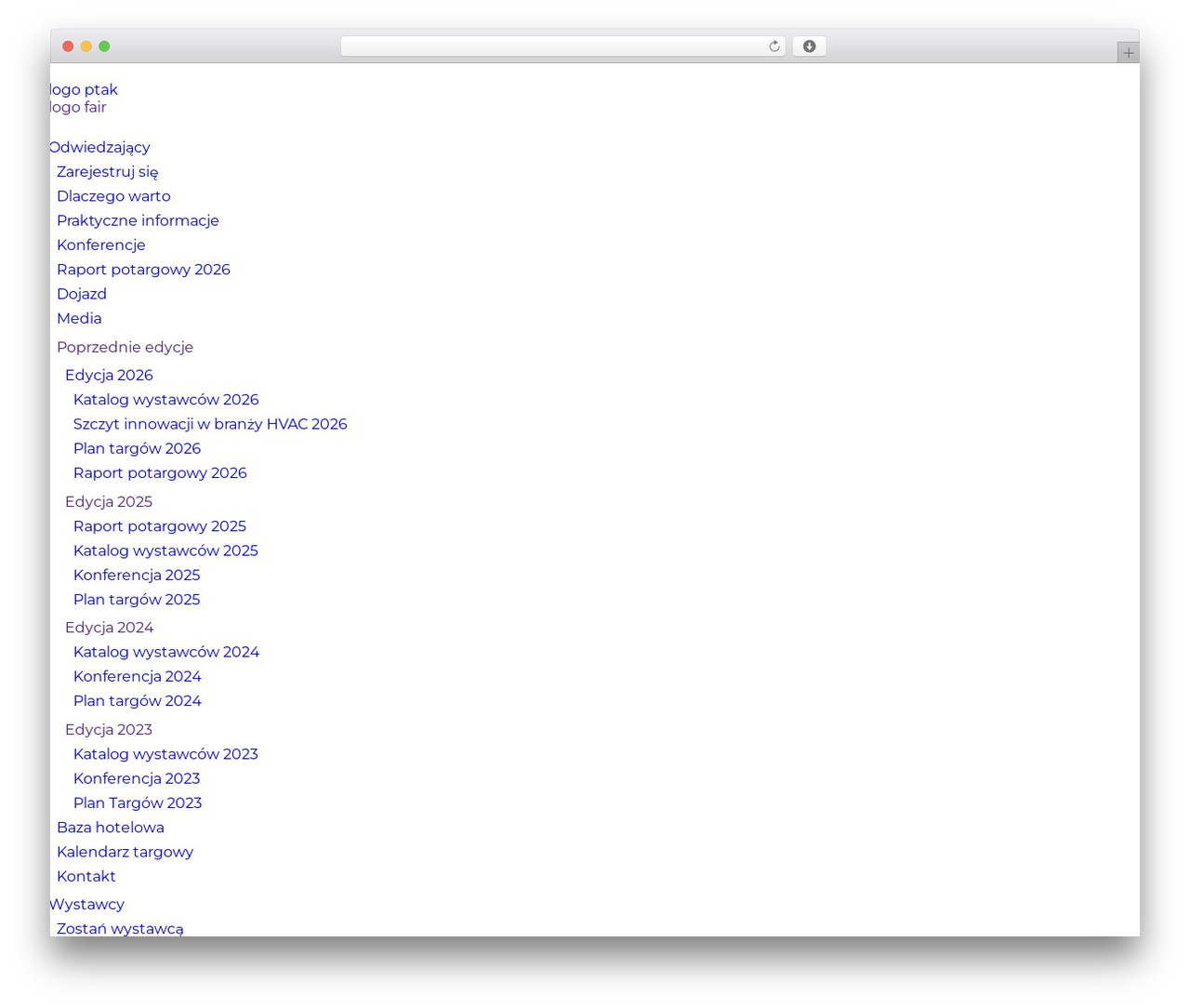The width and height of the screenshot is (1190, 1008).
Task: View Katalog wystawców 2026
Action: (166, 400)
